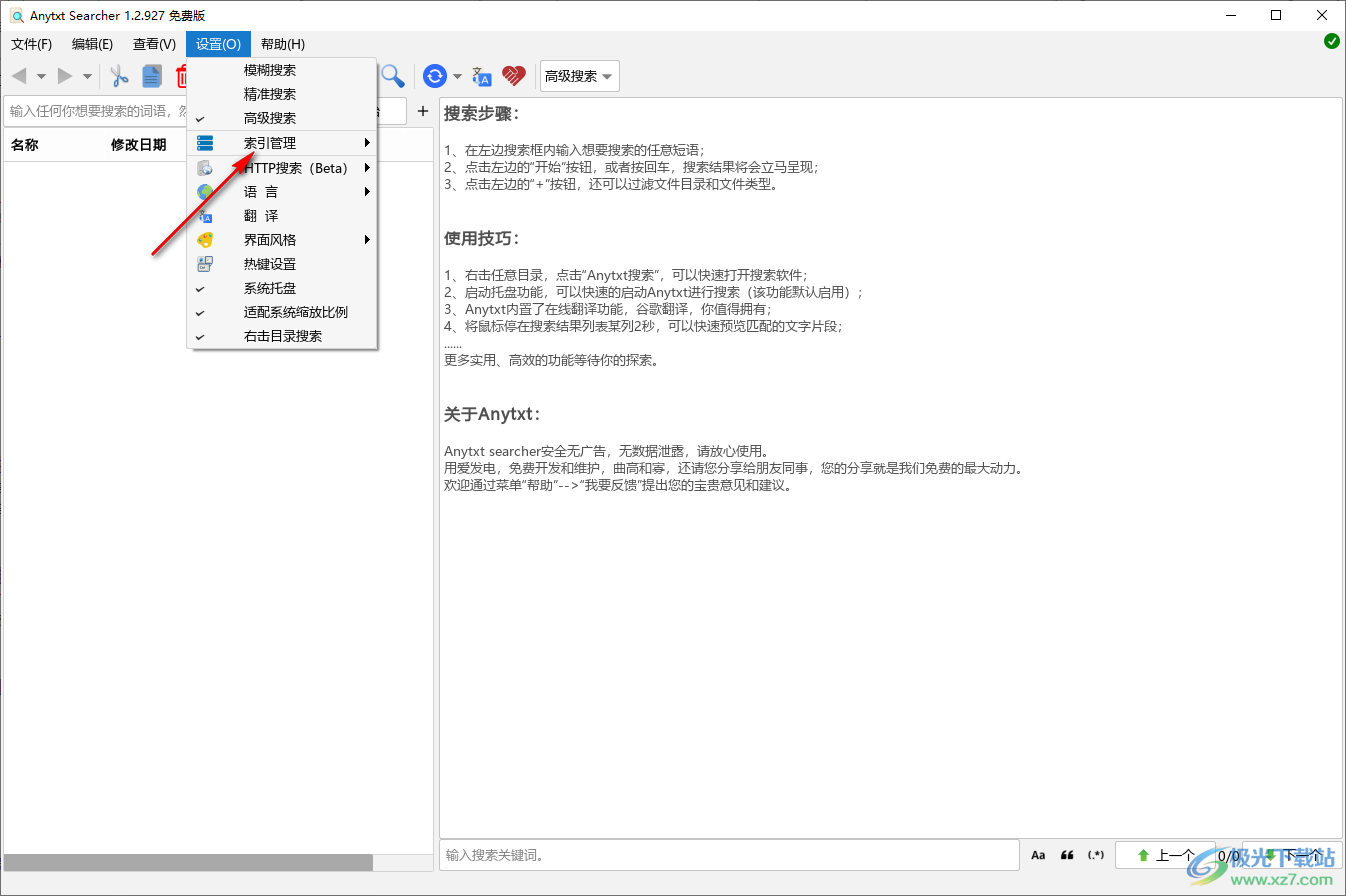The width and height of the screenshot is (1346, 896).
Task: Click the blue document copy icon
Action: [151, 76]
